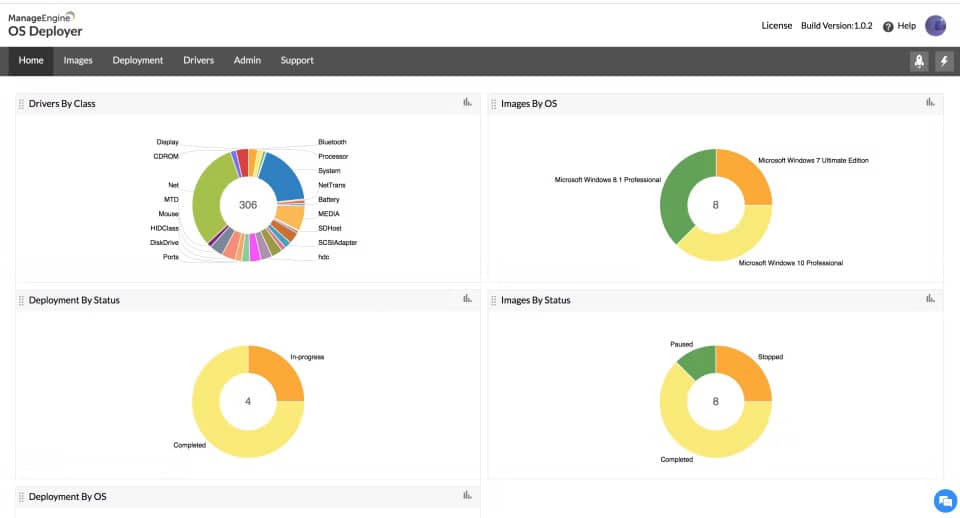Go to the Deployment tab
960x518 pixels.
click(138, 61)
